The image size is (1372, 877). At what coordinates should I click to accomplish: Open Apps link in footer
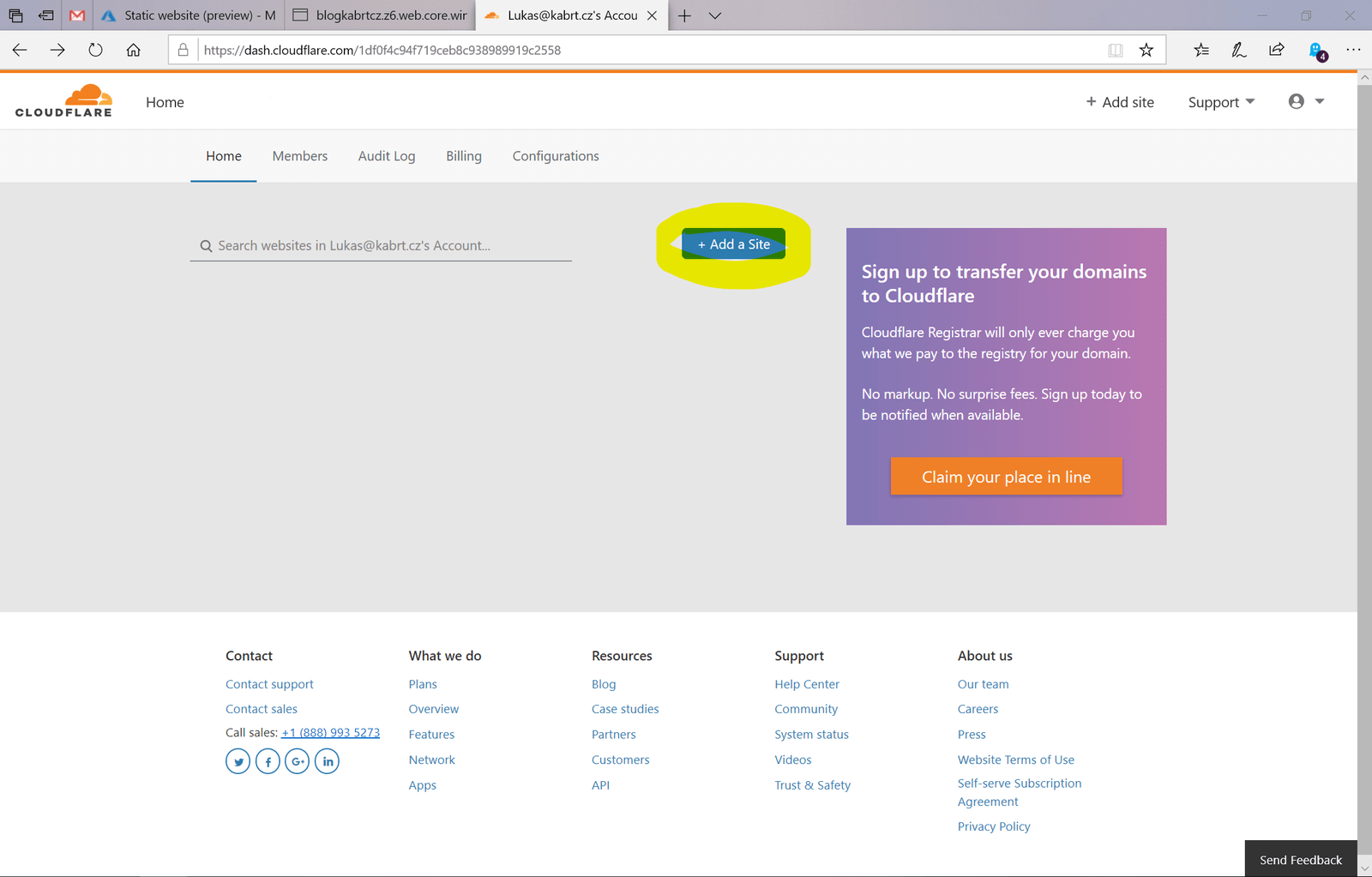(x=423, y=785)
